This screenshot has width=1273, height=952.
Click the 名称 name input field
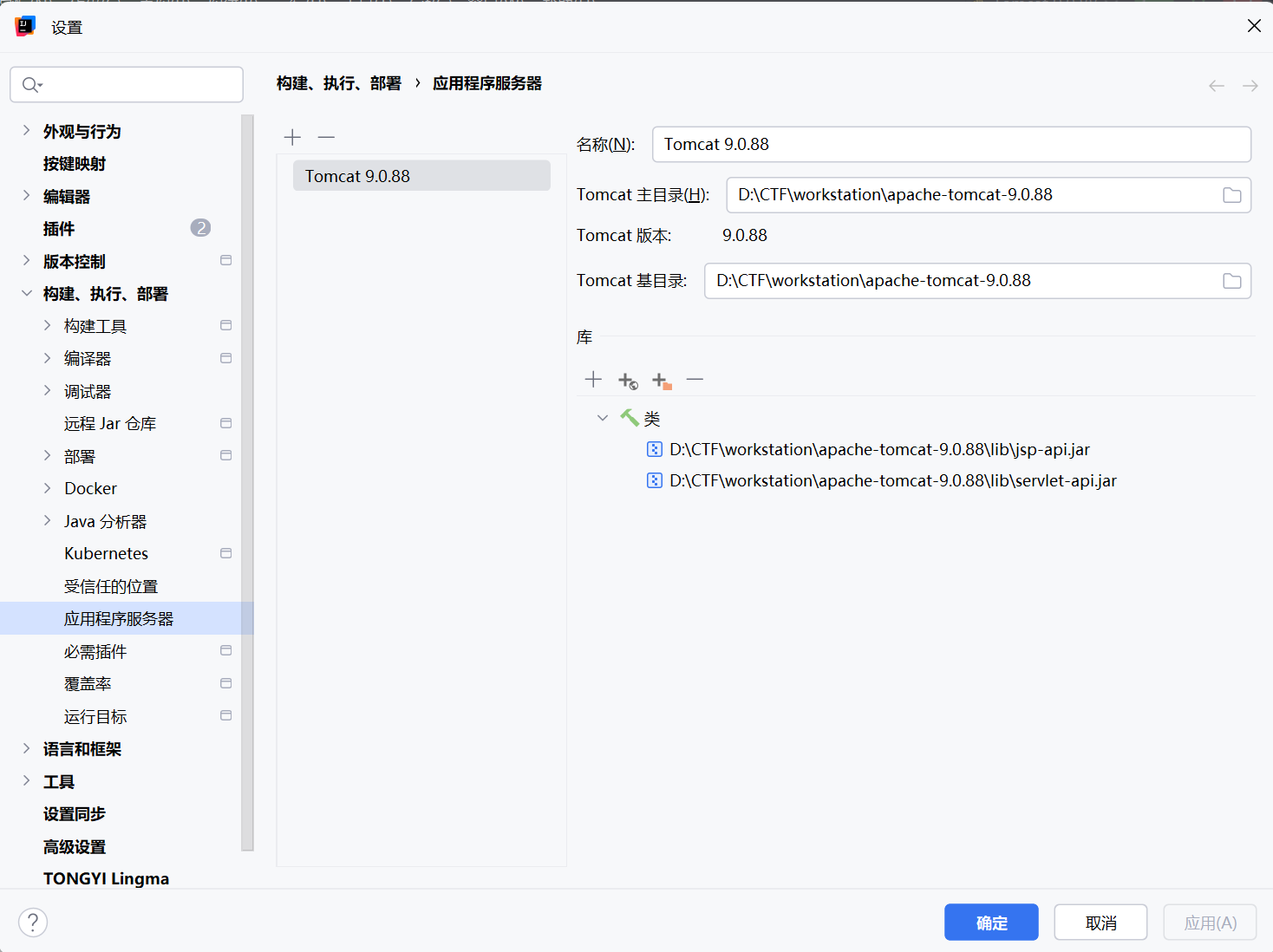[951, 145]
